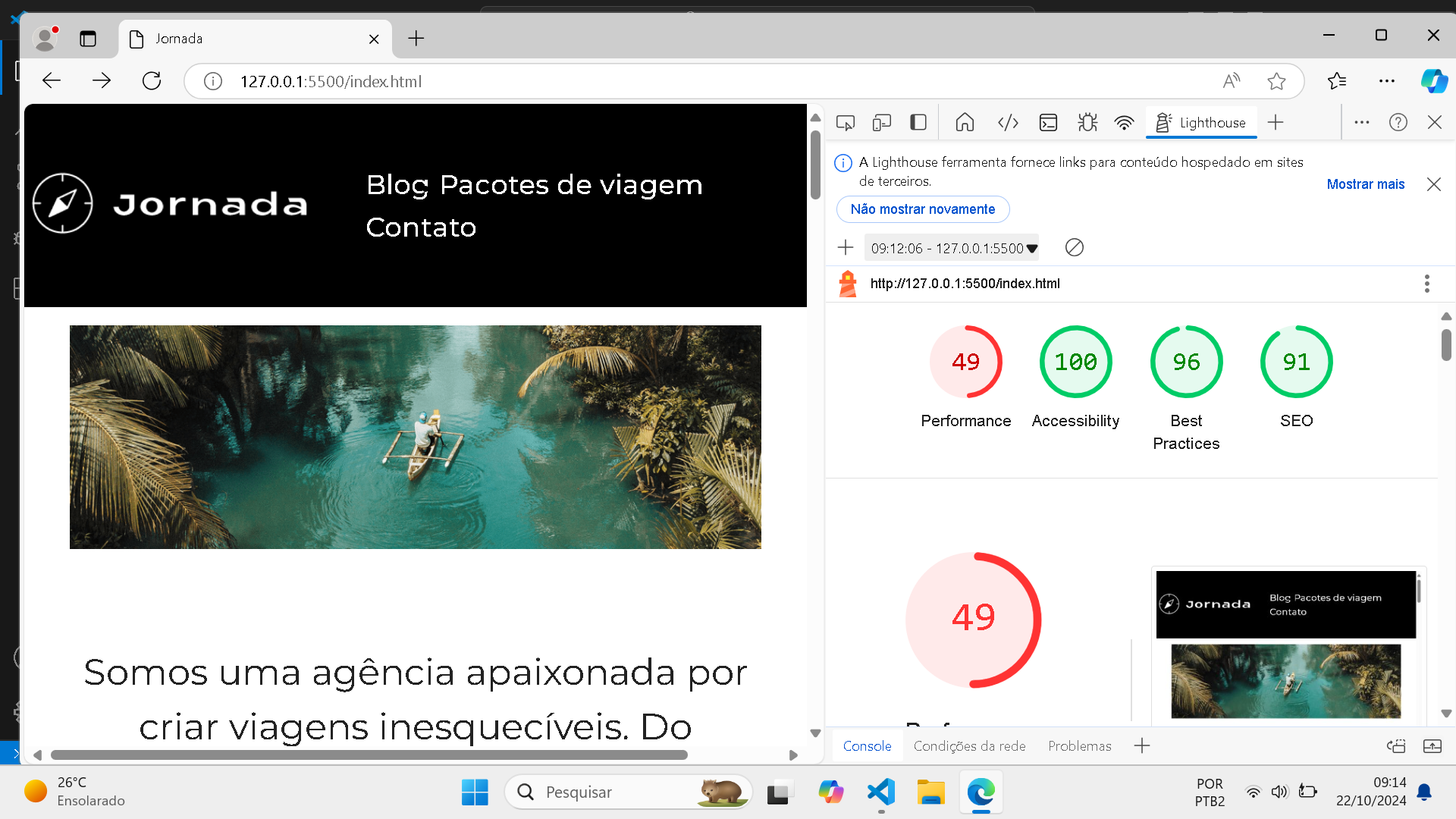Expand the quick view drawer icon
The width and height of the screenshot is (1456, 819).
1432,746
